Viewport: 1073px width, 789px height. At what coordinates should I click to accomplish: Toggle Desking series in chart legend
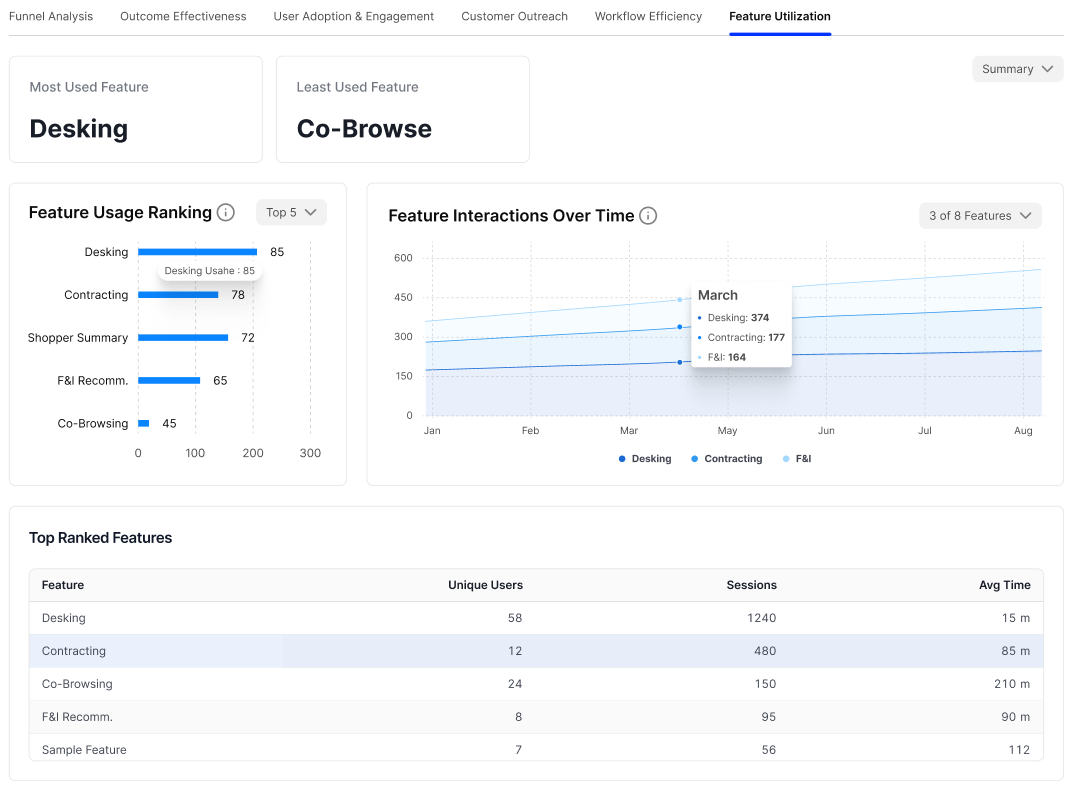pyautogui.click(x=645, y=459)
